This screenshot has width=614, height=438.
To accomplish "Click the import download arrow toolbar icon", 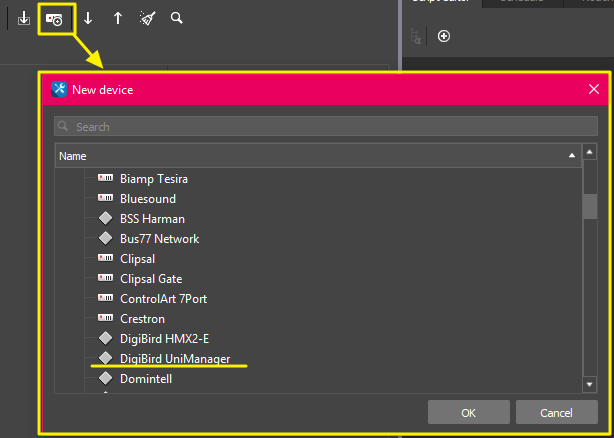I will [x=24, y=18].
